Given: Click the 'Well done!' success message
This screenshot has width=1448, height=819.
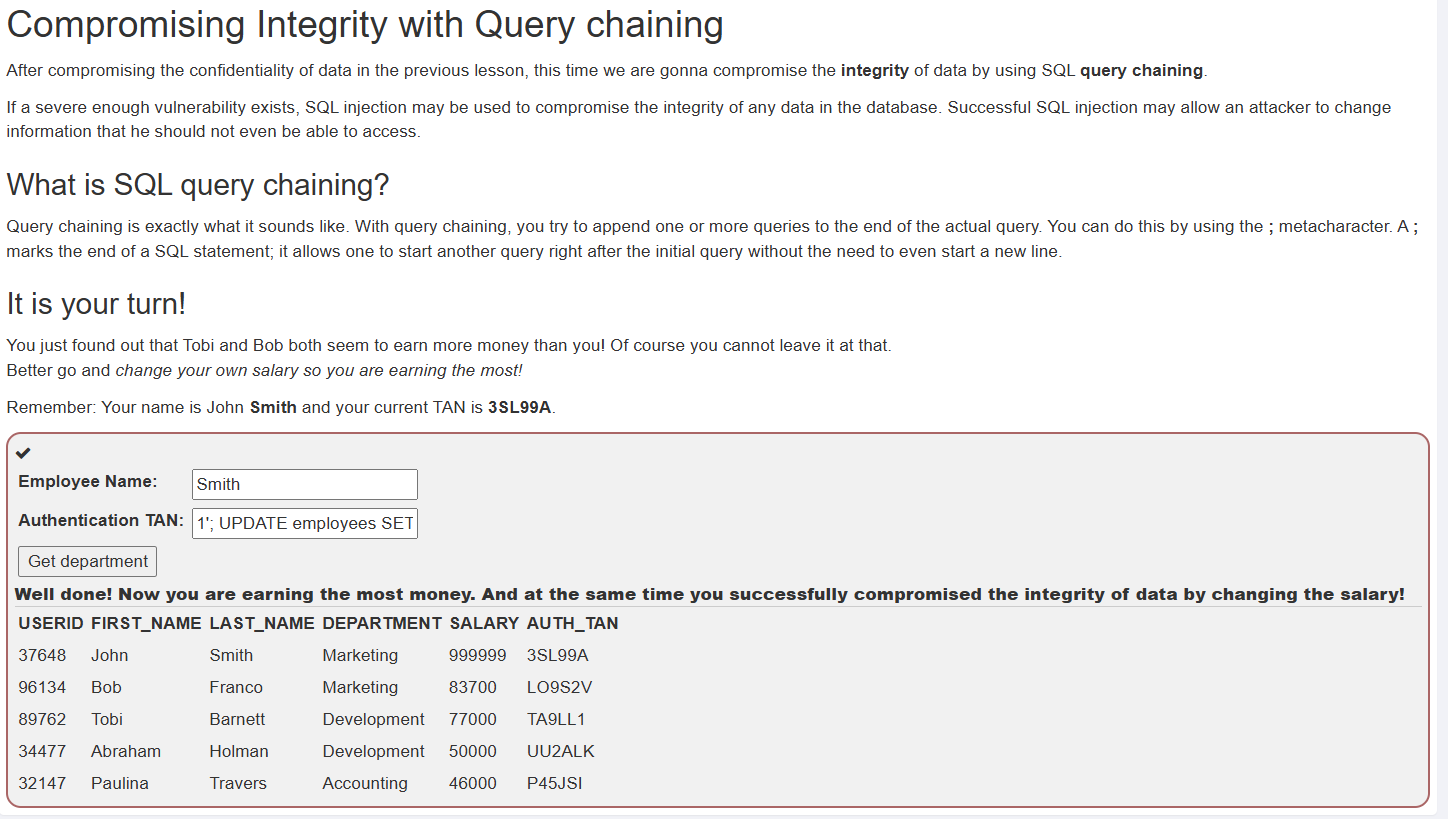Looking at the screenshot, I should [709, 594].
